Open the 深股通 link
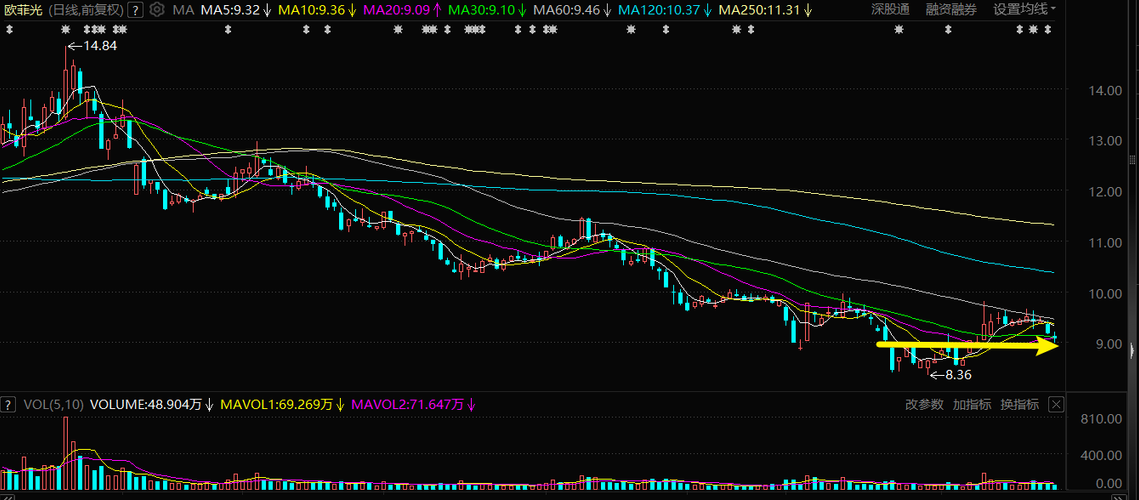 click(x=890, y=9)
